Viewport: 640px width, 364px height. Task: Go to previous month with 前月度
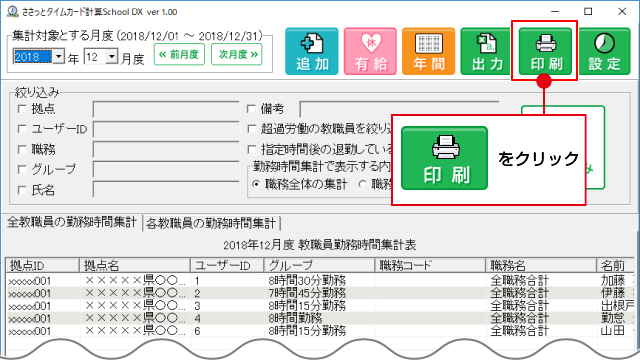tap(179, 54)
